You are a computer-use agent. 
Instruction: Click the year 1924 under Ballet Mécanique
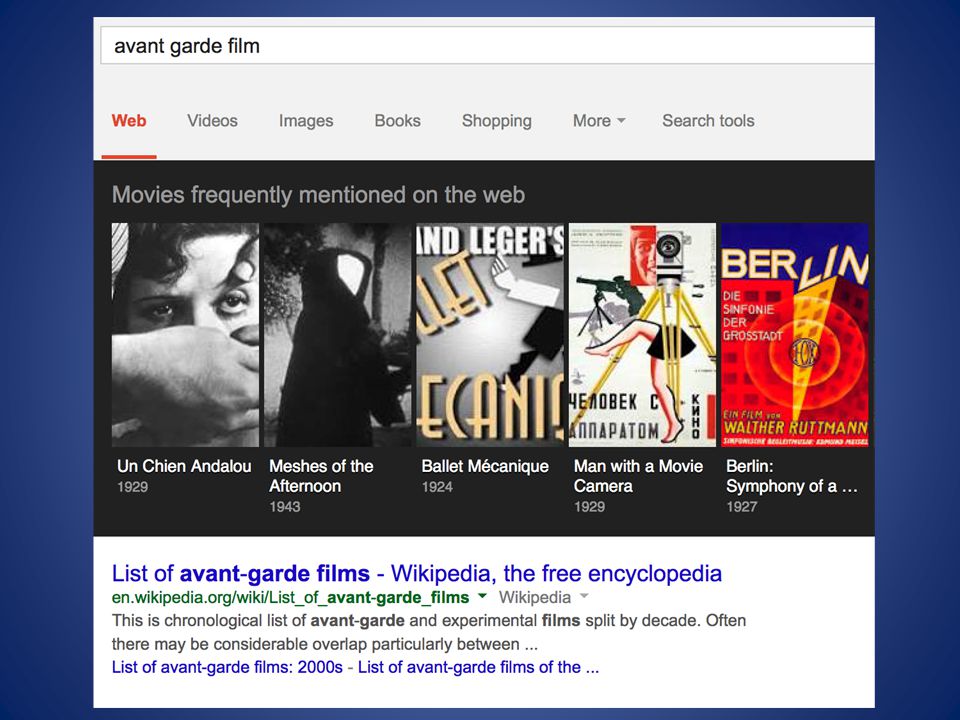pyautogui.click(x=437, y=487)
